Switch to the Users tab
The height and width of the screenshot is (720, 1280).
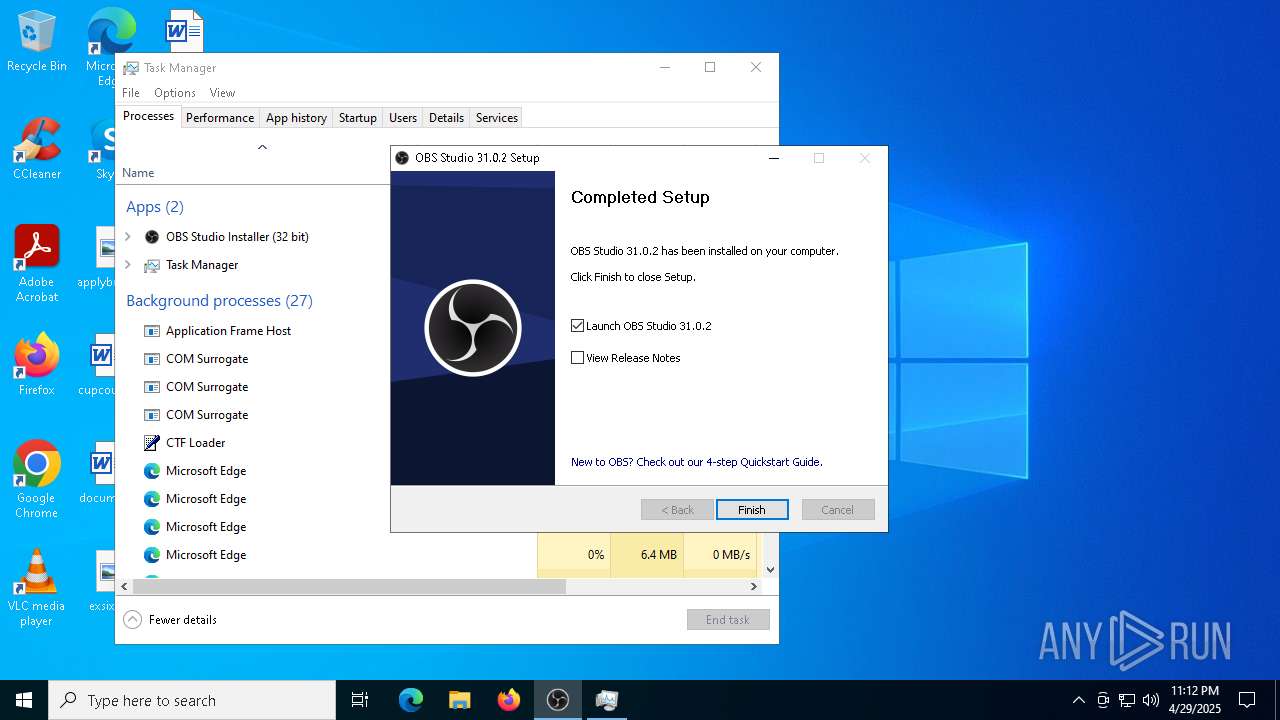pos(403,118)
